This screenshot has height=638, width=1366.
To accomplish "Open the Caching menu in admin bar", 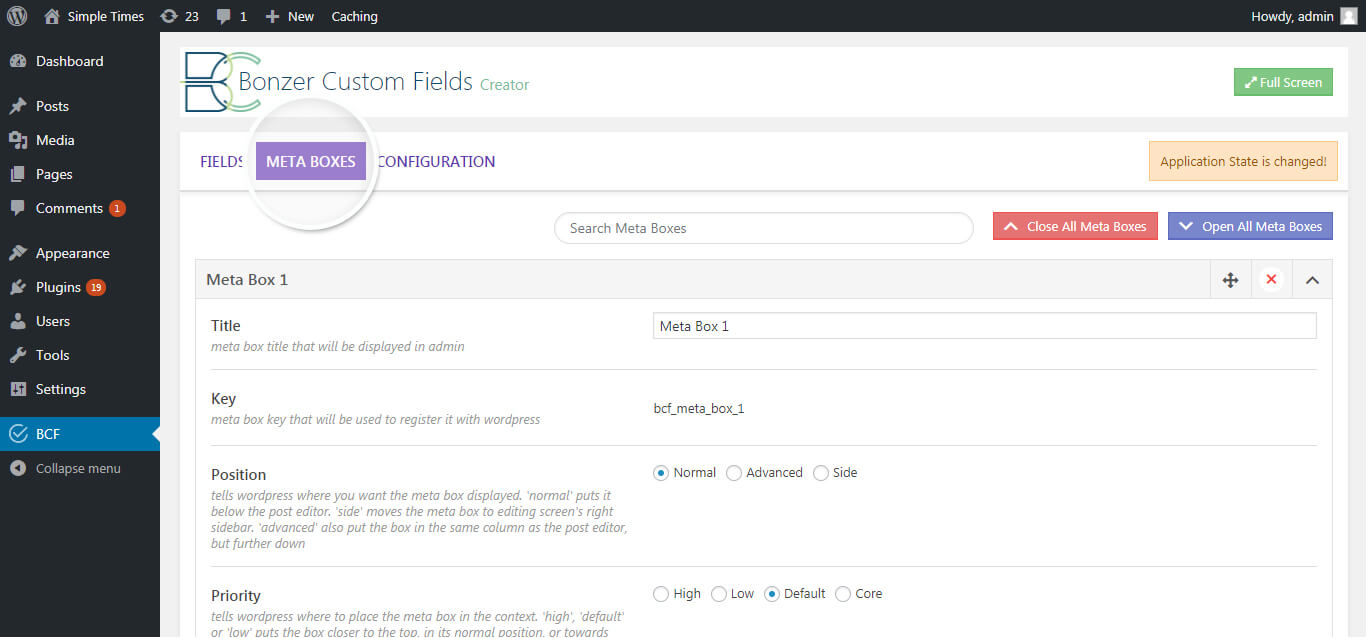I will pos(355,16).
